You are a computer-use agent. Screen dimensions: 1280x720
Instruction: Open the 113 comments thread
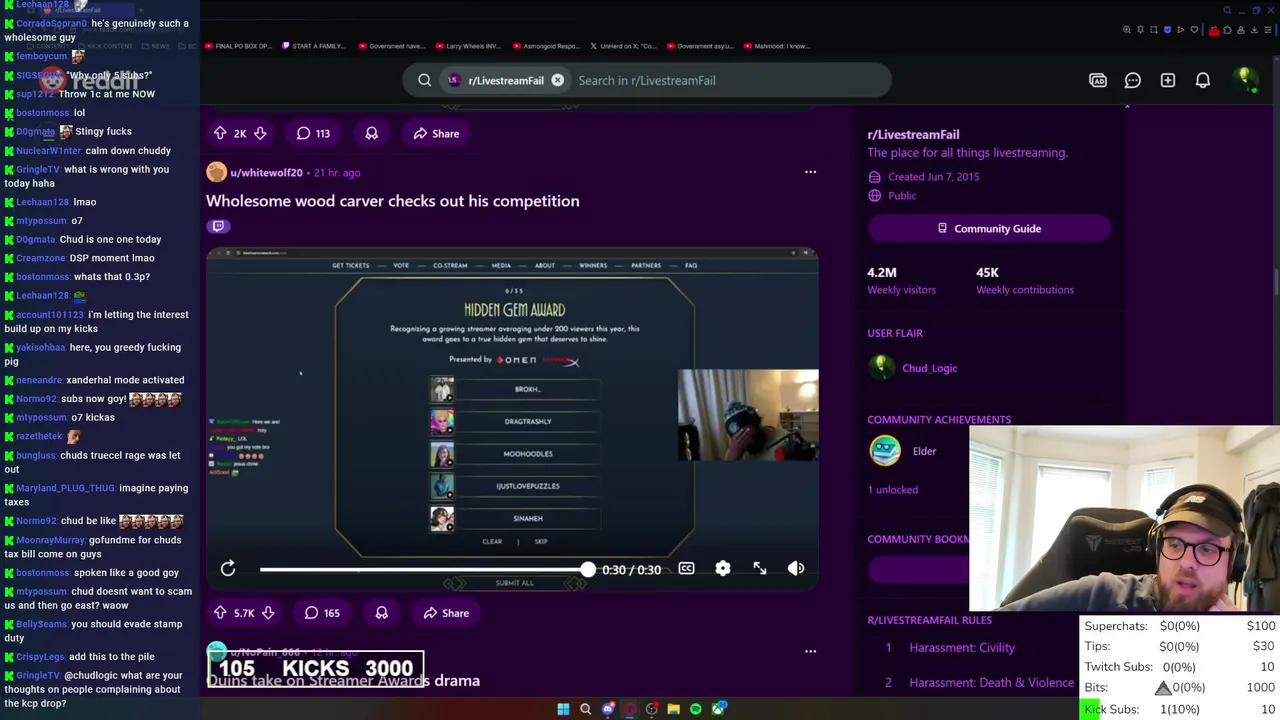point(313,133)
